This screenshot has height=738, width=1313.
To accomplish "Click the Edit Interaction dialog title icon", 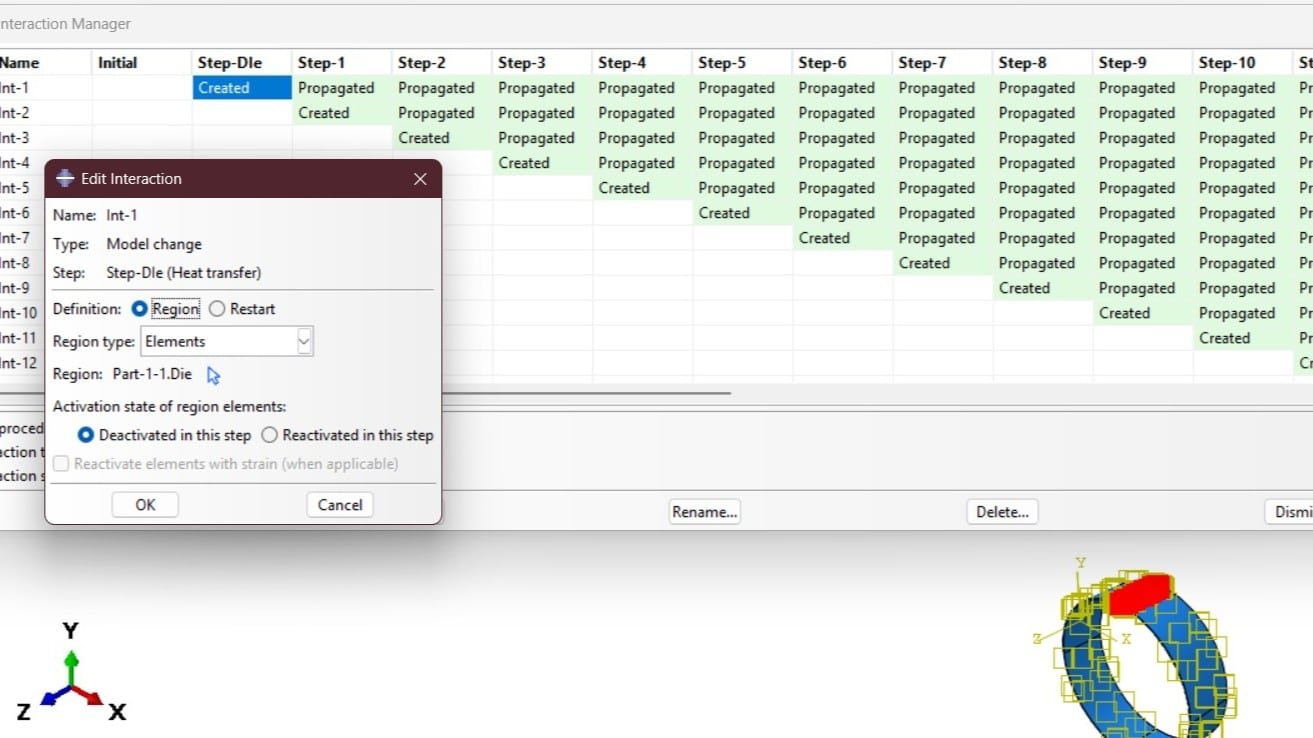I will [x=65, y=179].
